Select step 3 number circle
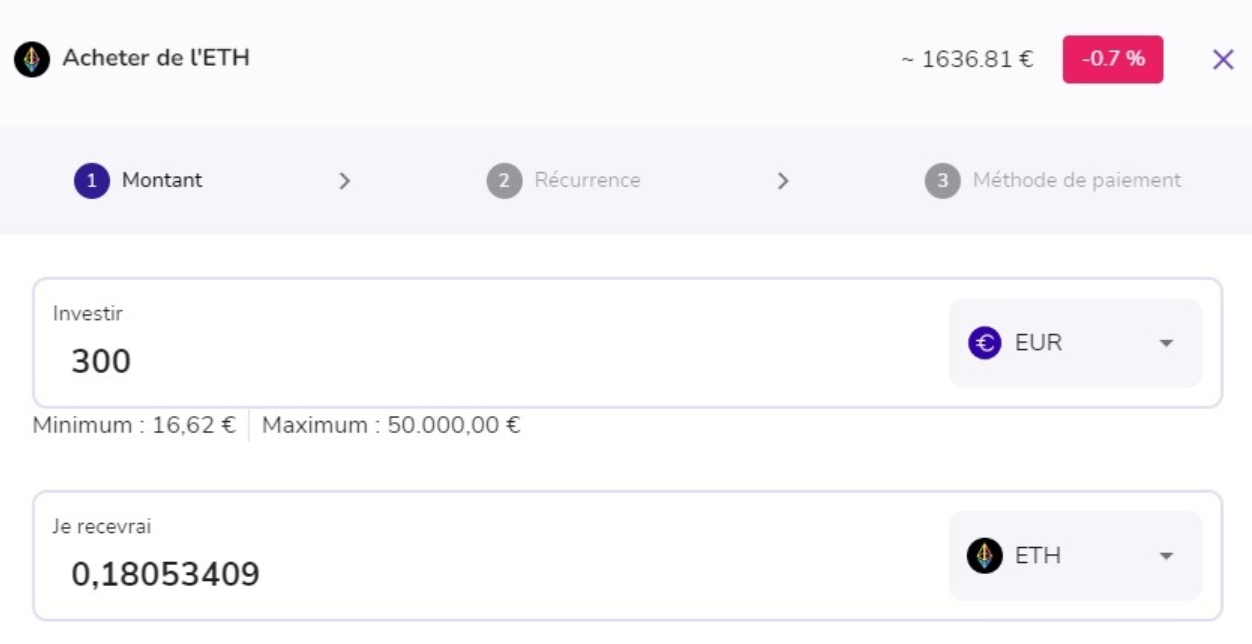This screenshot has width=1252, height=644. [942, 181]
